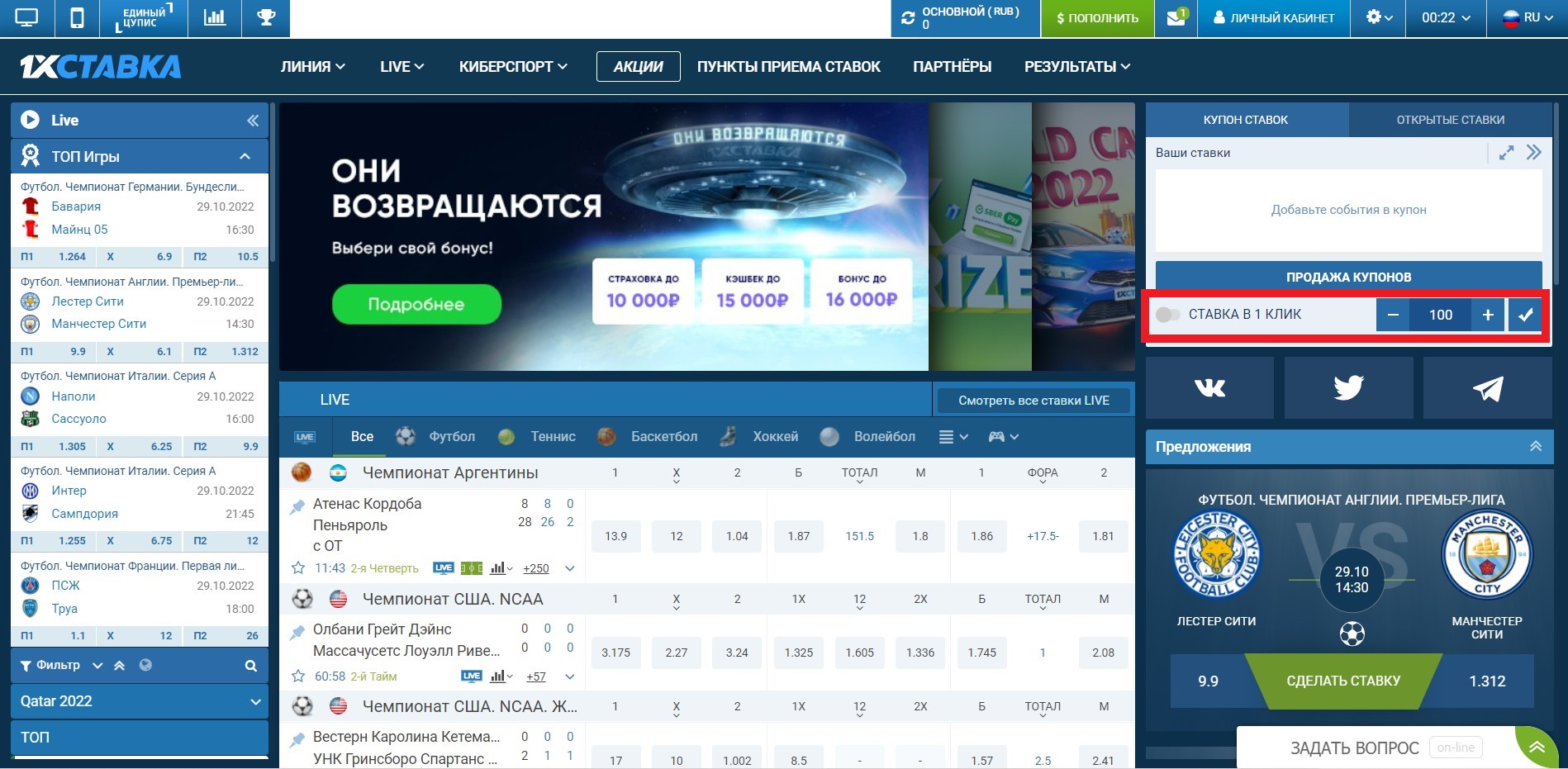The image size is (1568, 769).
Task: Open the esports gamepad dropdown
Action: point(1003,437)
